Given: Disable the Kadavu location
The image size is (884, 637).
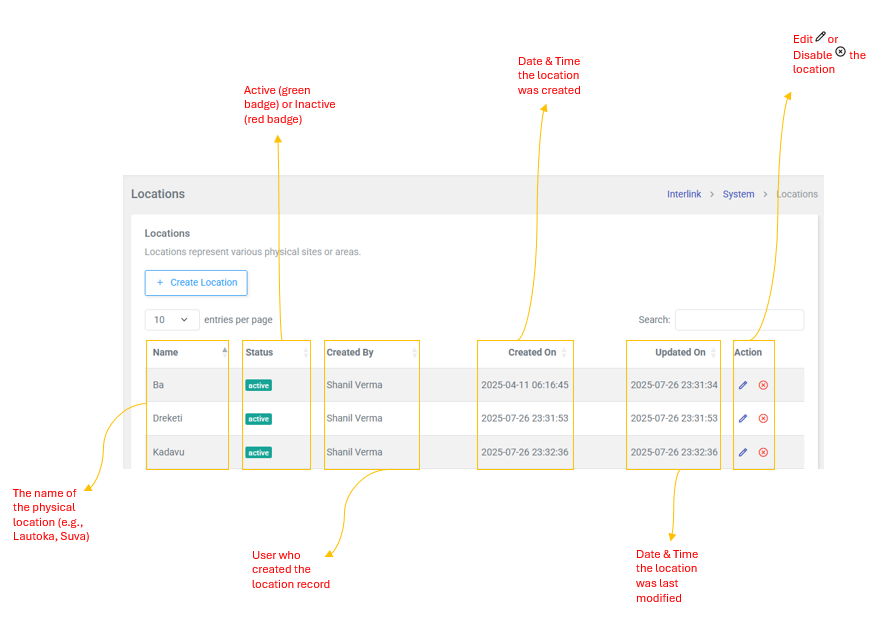Looking at the screenshot, I should click(x=763, y=452).
